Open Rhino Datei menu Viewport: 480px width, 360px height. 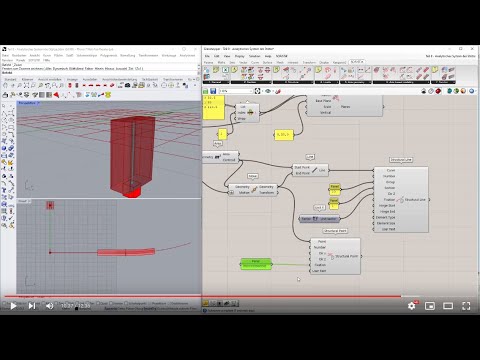coord(6,55)
